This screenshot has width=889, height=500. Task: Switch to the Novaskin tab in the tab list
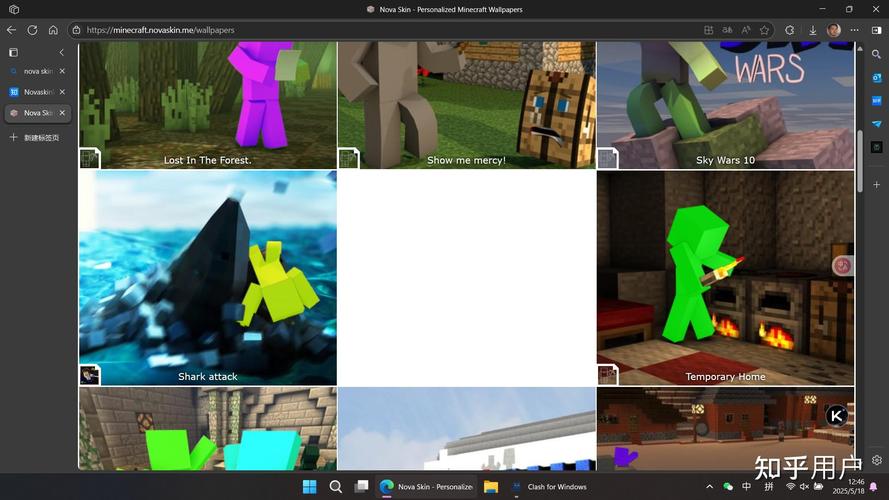click(38, 92)
